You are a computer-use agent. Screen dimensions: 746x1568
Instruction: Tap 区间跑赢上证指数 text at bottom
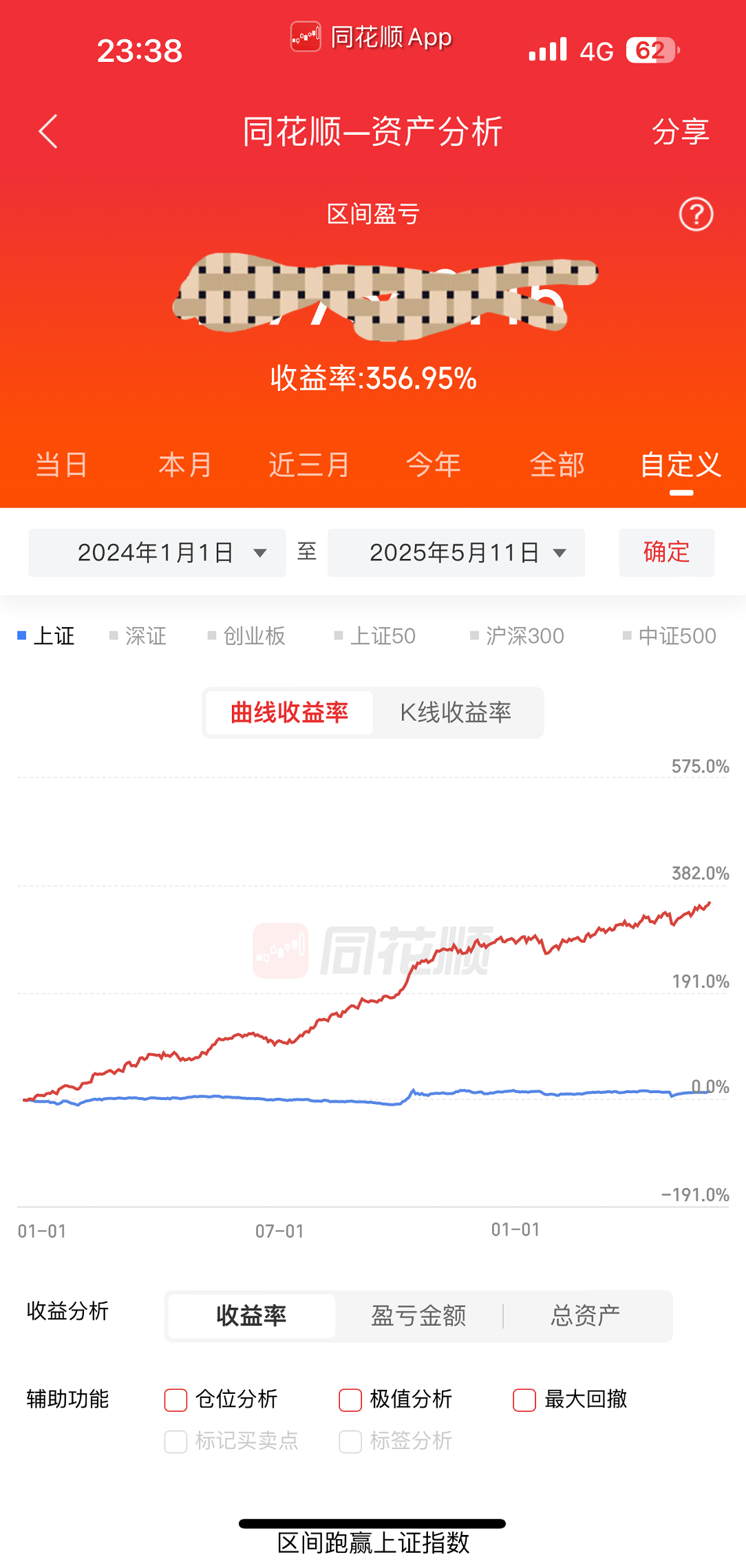coord(373,1543)
